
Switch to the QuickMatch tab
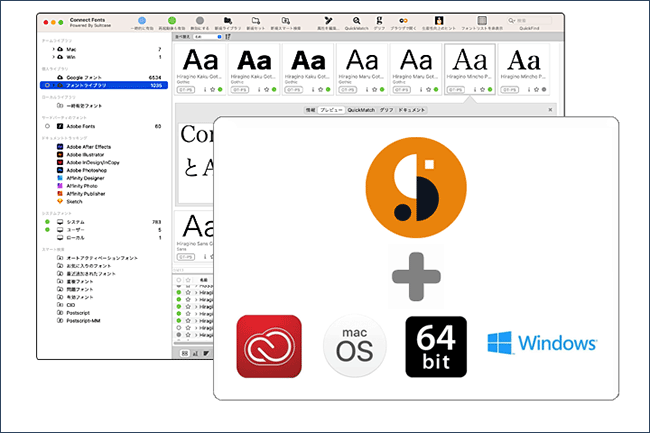pos(361,110)
